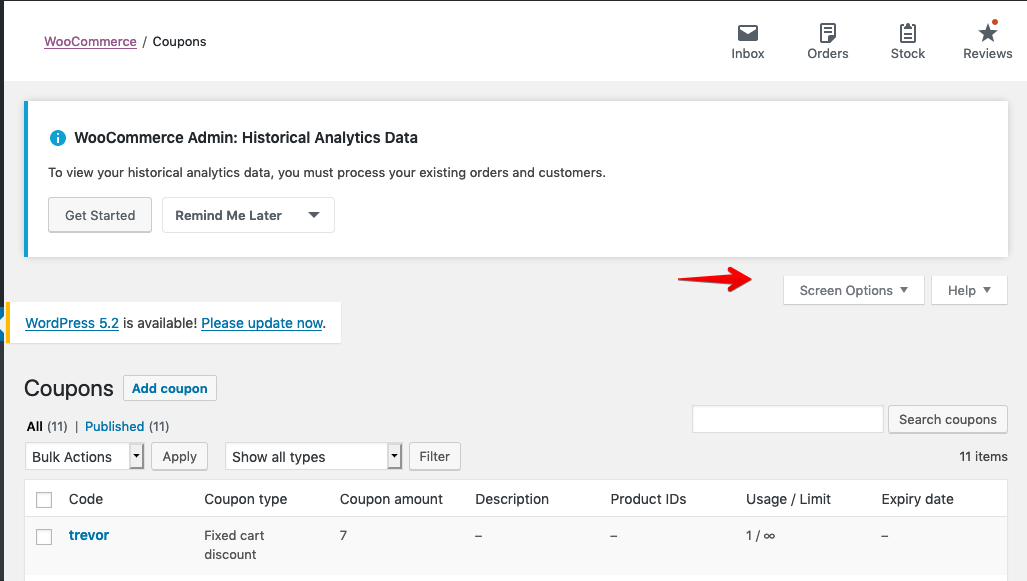The image size is (1027, 581).
Task: Tick the checkbox for the trevor coupon
Action: [44, 536]
